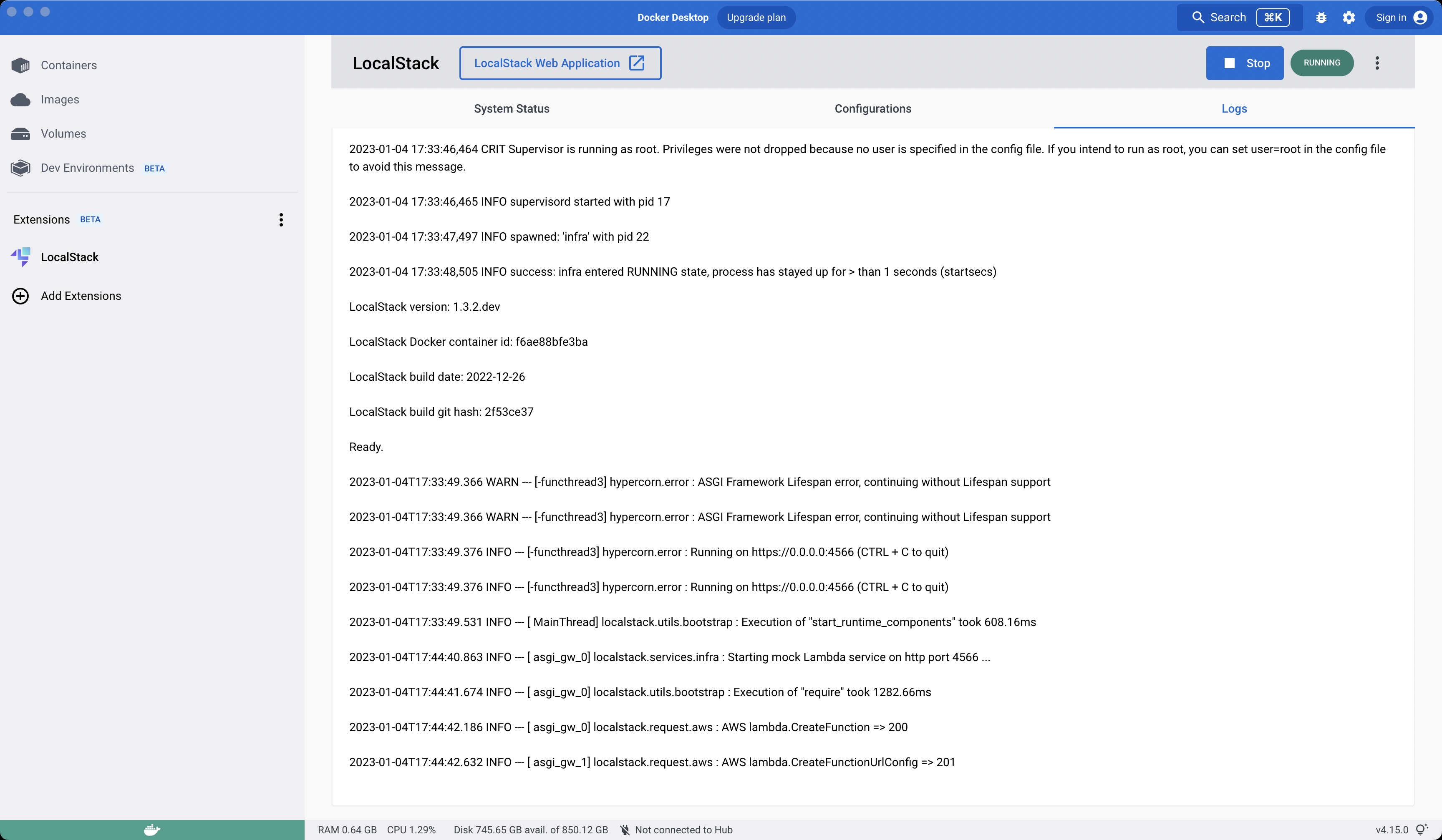Open the LocalStack Web Application
This screenshot has height=840, width=1442.
tap(560, 63)
